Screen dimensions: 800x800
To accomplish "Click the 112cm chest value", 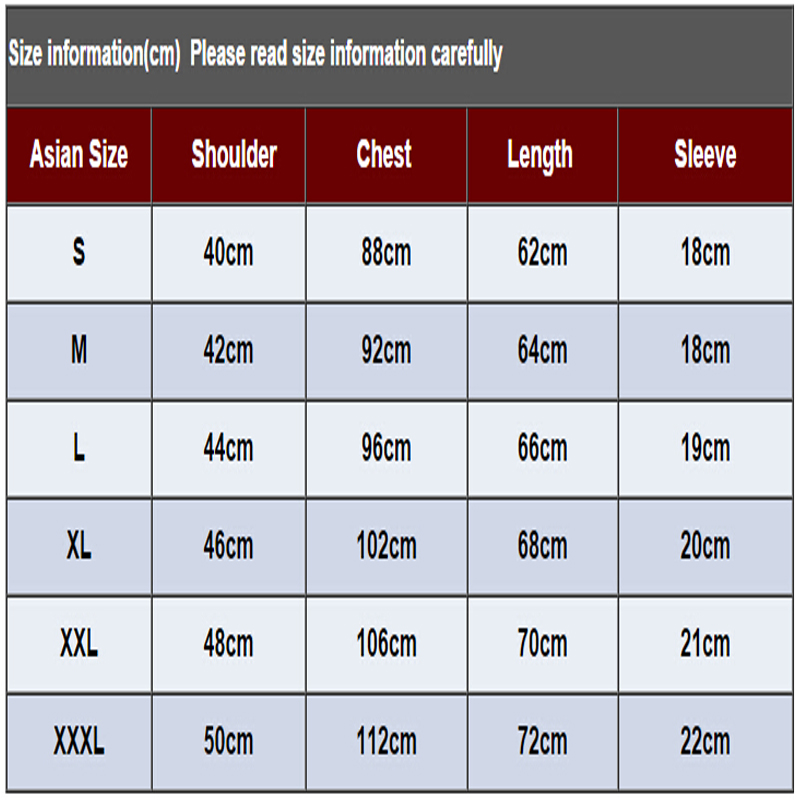I will click(x=386, y=742).
